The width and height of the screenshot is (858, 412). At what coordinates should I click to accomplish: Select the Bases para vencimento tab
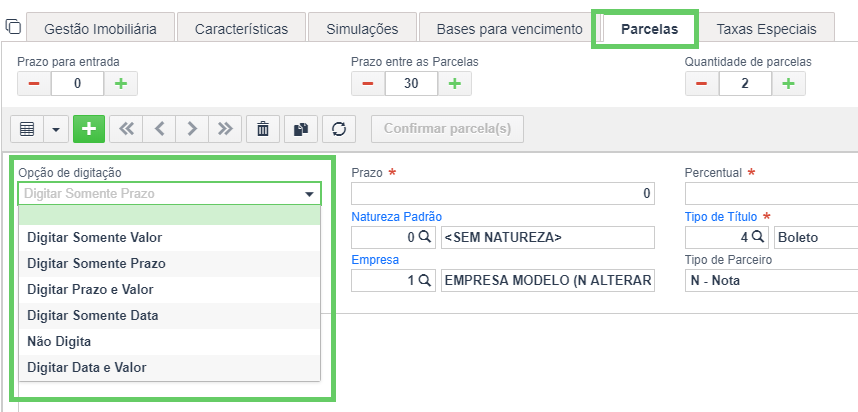coord(509,29)
